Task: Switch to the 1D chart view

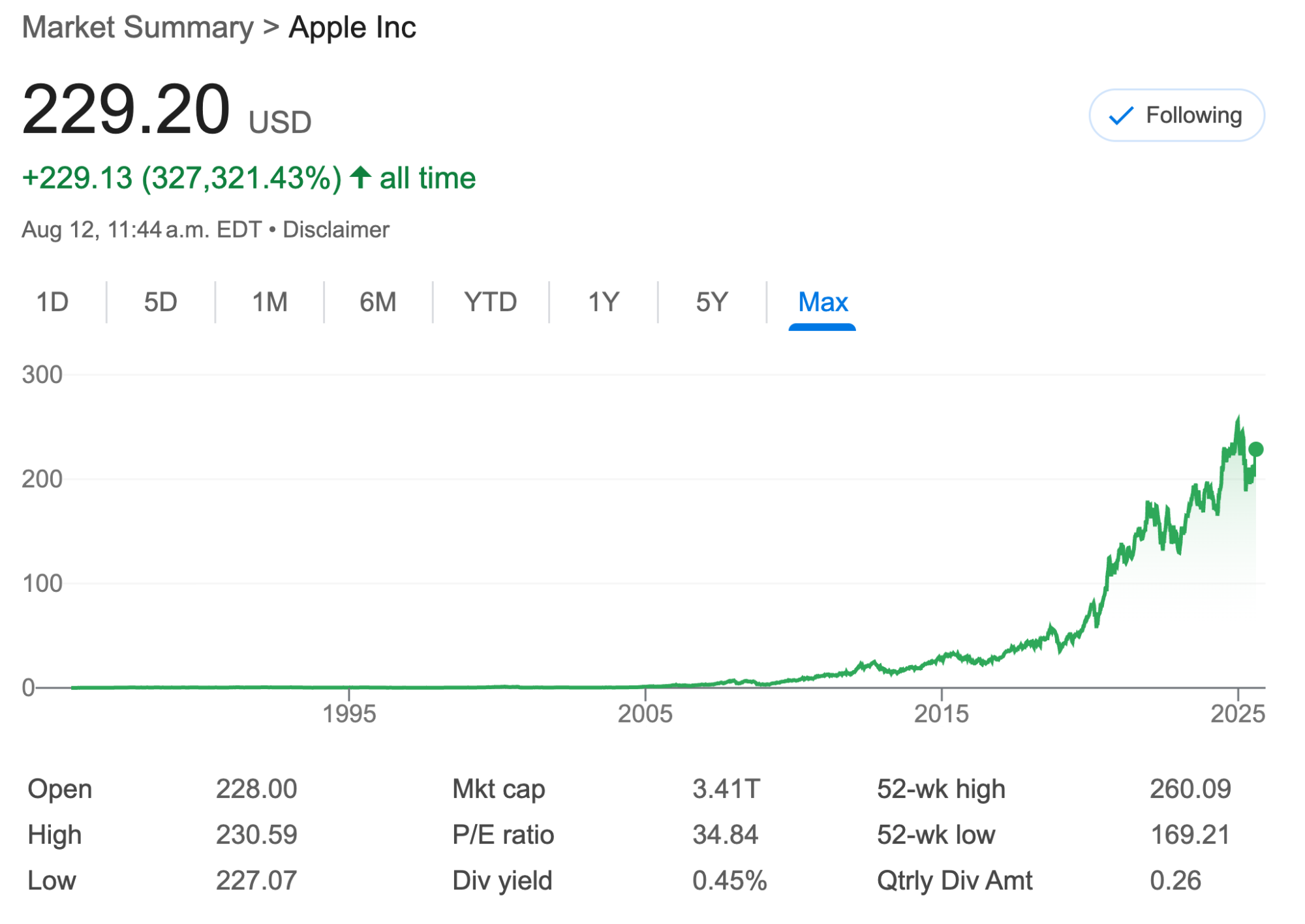Action: [54, 301]
